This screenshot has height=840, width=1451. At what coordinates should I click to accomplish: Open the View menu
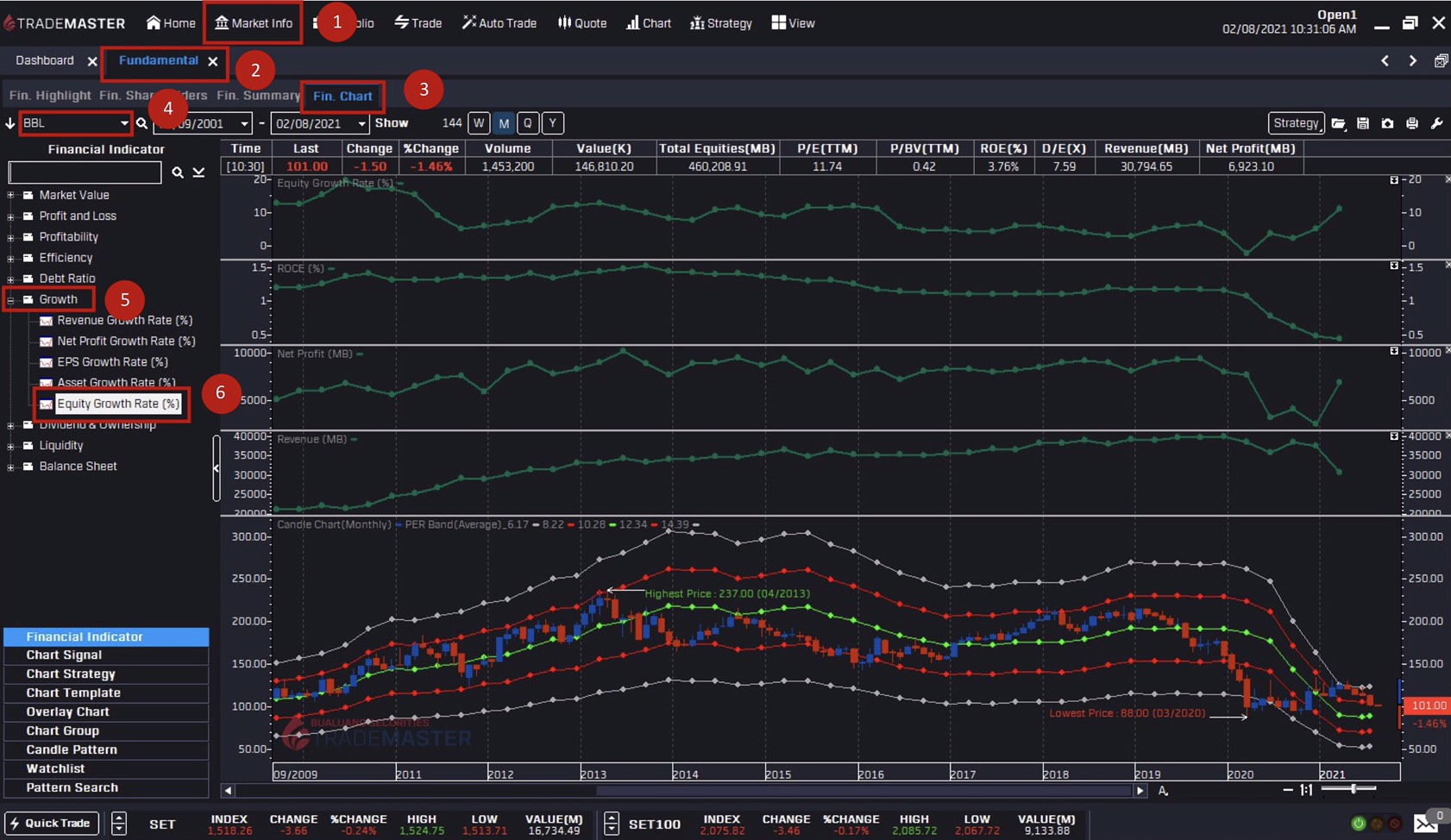click(793, 23)
